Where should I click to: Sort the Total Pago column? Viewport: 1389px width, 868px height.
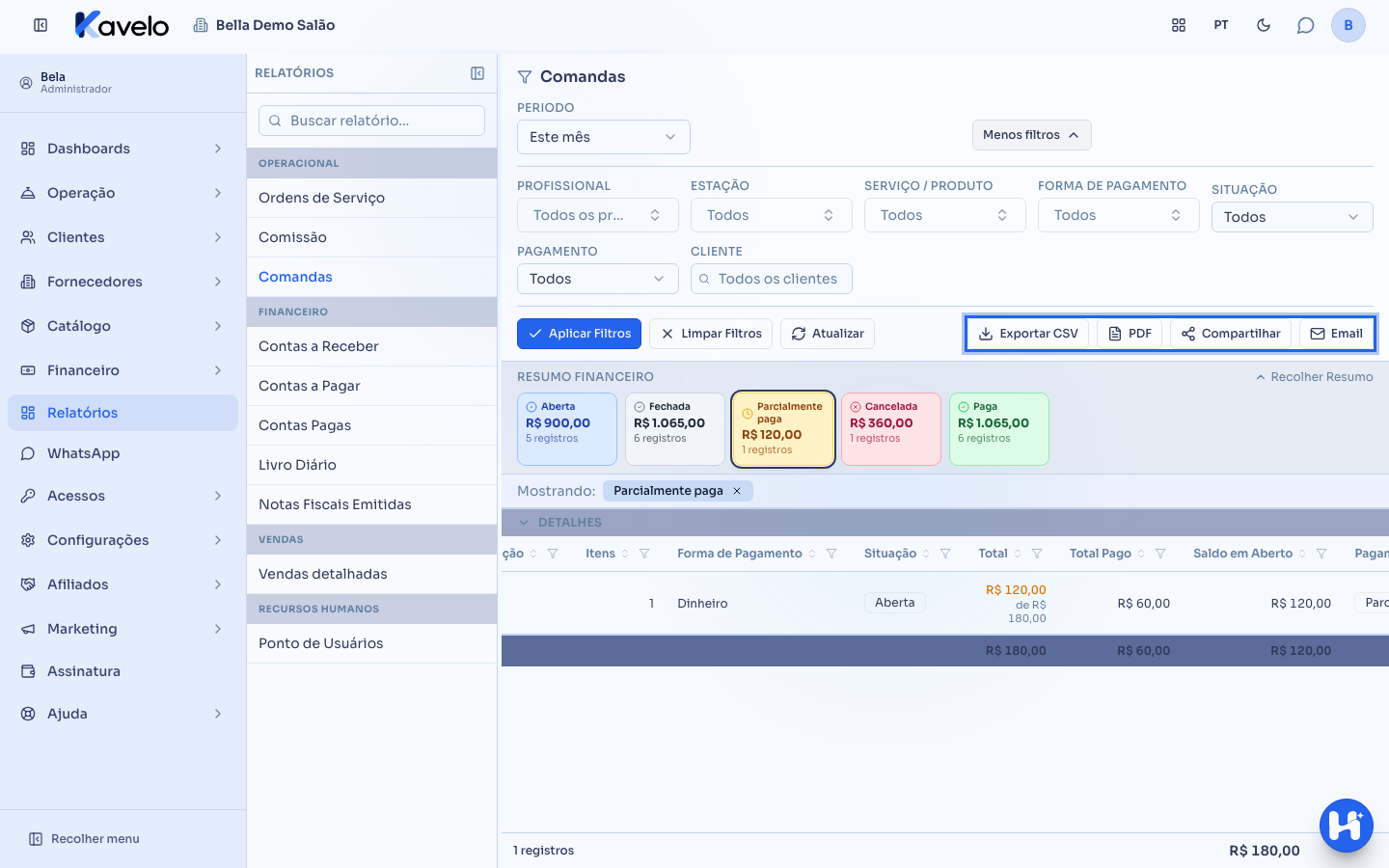pos(1141,554)
